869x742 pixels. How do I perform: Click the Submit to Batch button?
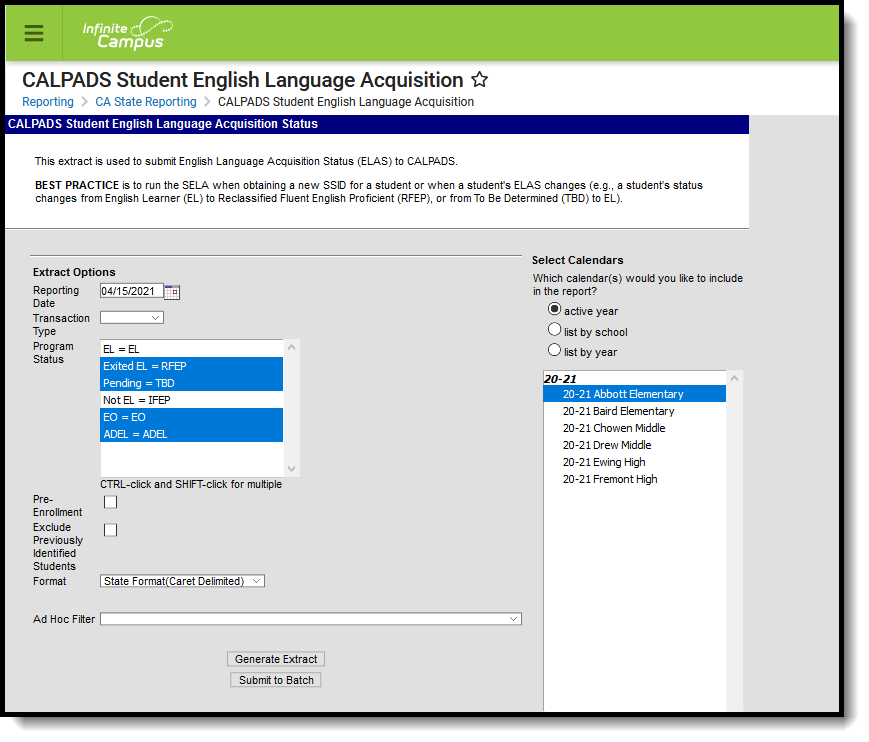pyautogui.click(x=276, y=680)
